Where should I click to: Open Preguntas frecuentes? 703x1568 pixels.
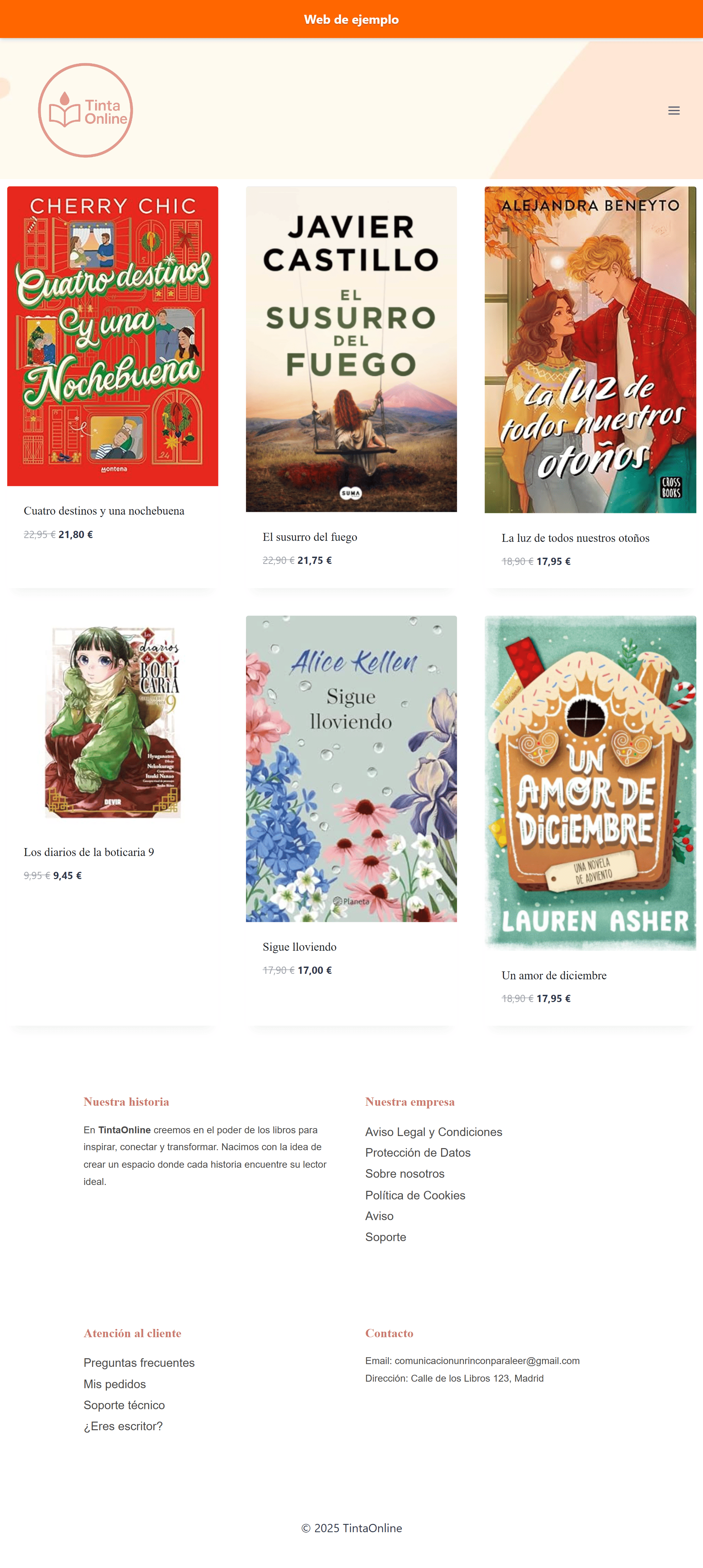point(139,1362)
